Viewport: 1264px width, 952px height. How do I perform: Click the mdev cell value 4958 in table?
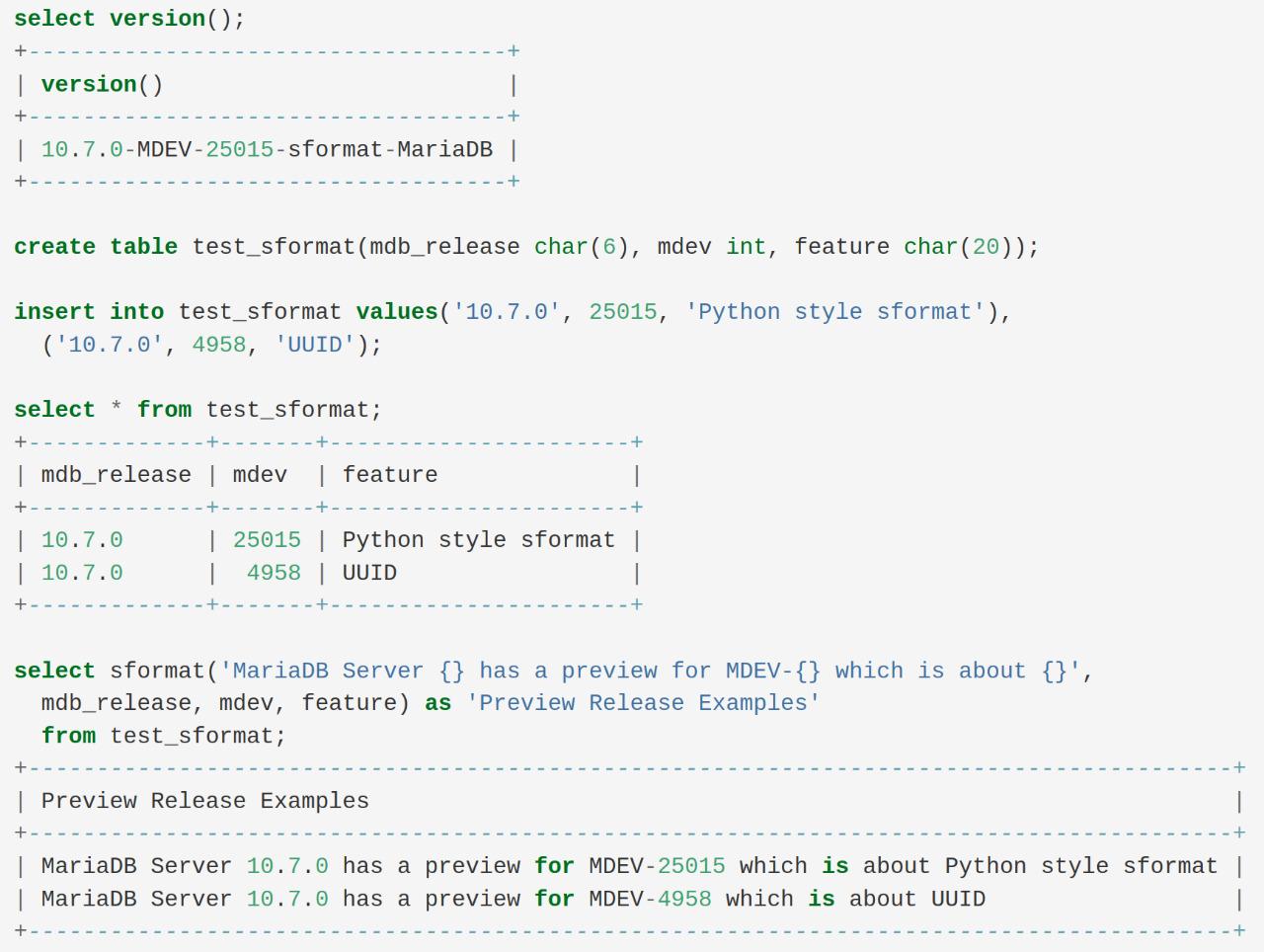coord(274,573)
